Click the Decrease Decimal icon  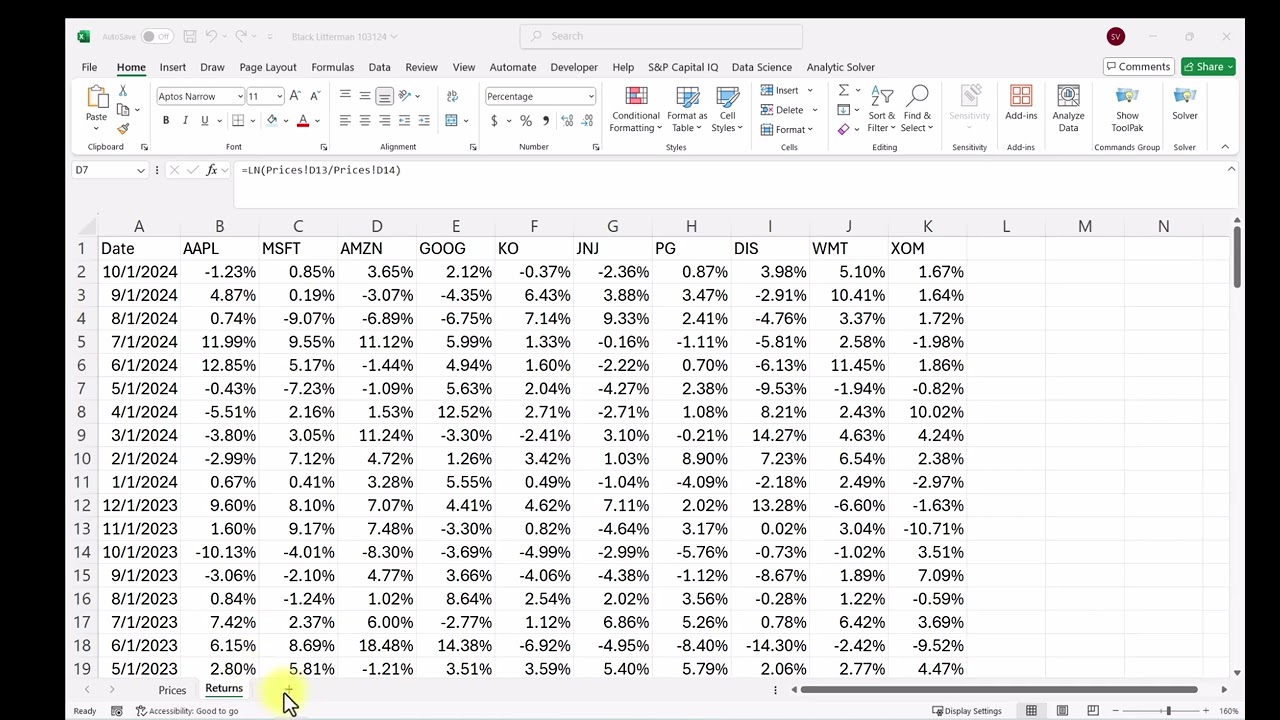pos(587,121)
